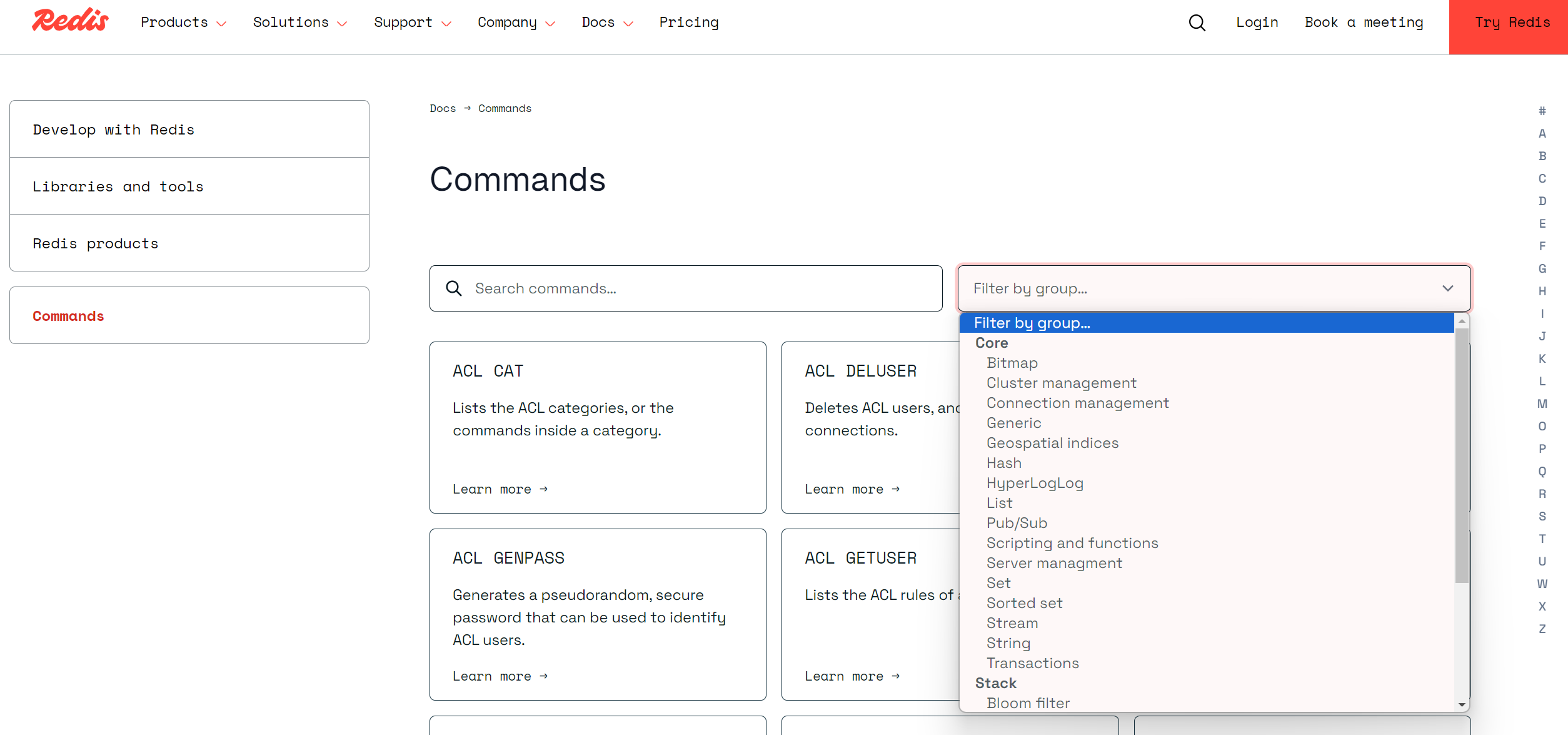Select Hash from the group filter list
This screenshot has width=1568, height=735.
[x=1003, y=463]
